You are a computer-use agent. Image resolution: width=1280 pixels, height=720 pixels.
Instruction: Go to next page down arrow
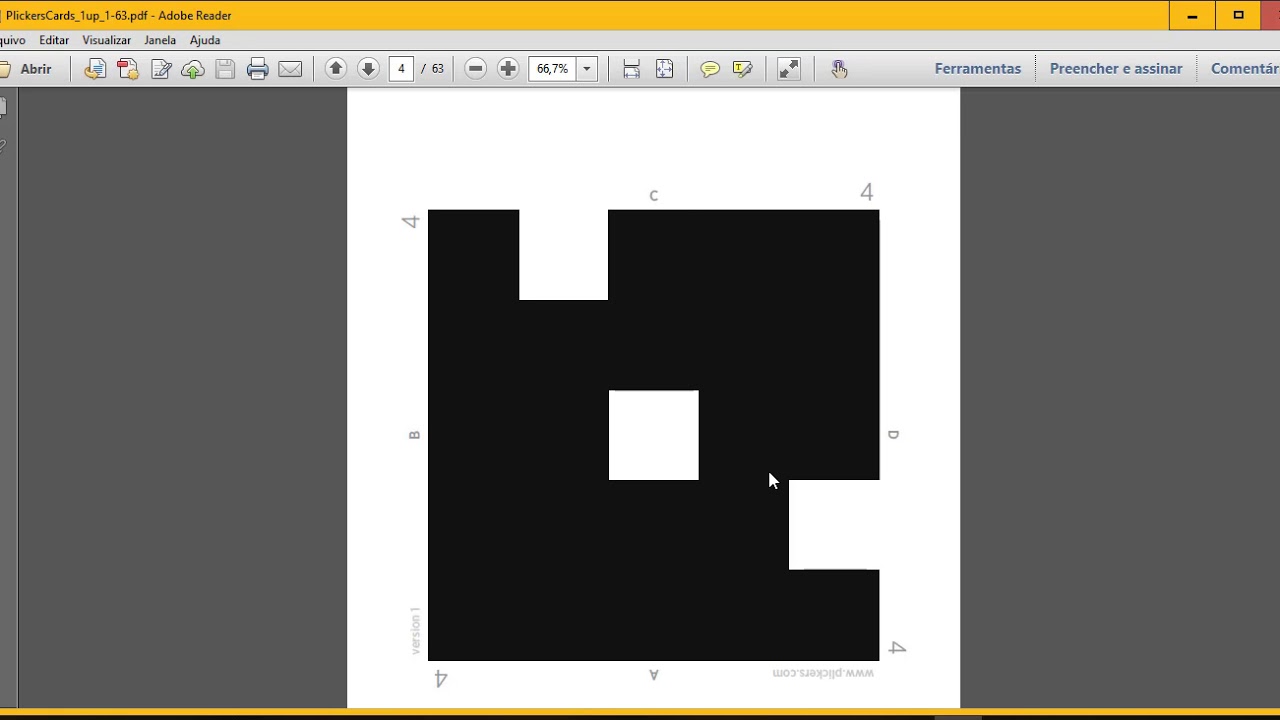368,68
